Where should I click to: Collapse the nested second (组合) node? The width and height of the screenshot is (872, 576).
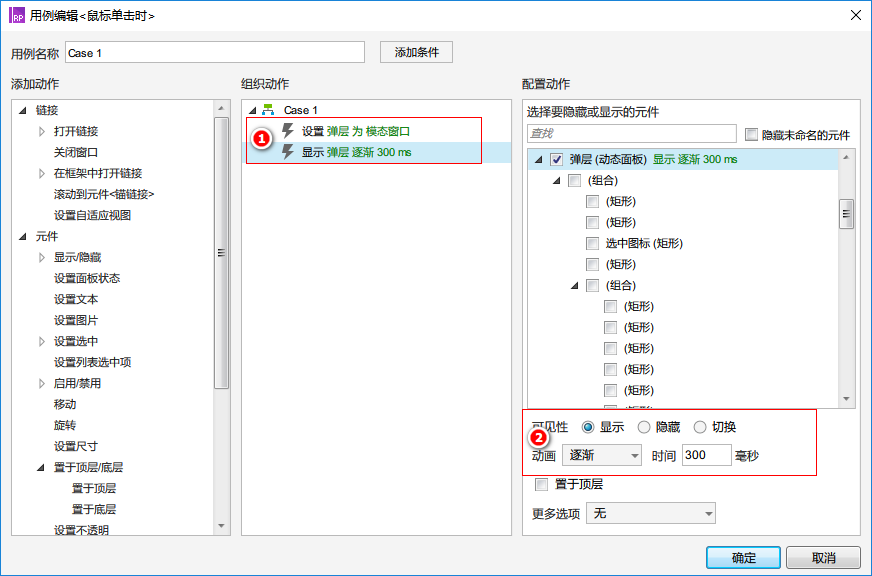(x=574, y=286)
